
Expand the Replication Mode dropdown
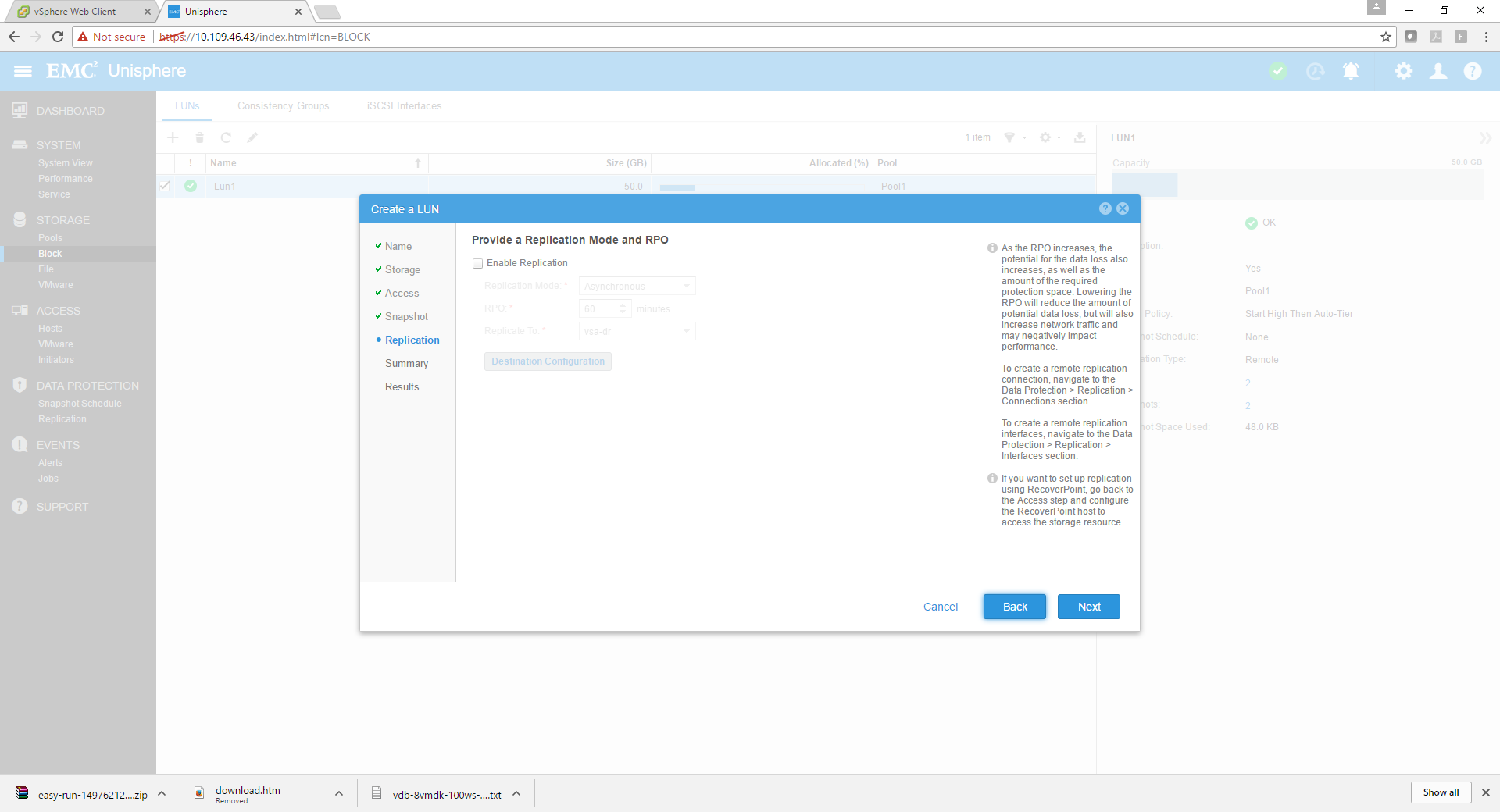(x=637, y=287)
